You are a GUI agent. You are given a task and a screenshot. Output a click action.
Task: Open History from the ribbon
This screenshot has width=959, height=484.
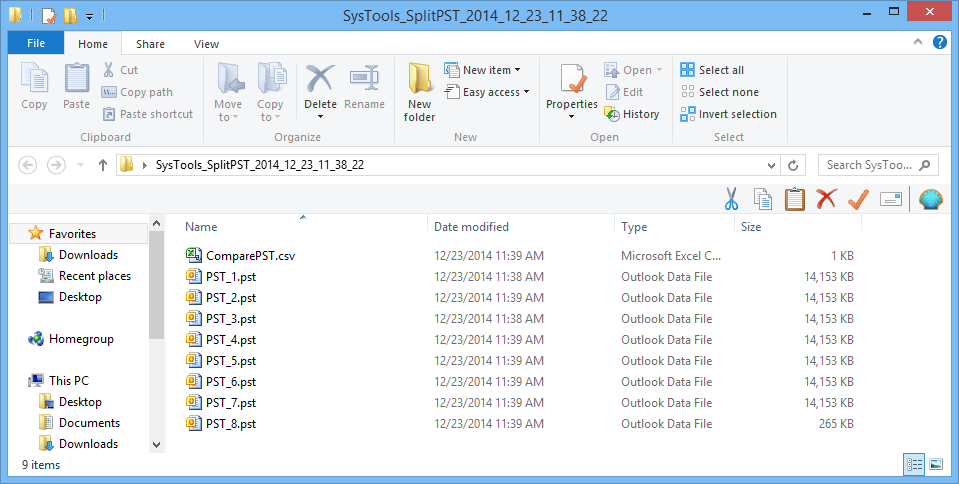pos(632,114)
